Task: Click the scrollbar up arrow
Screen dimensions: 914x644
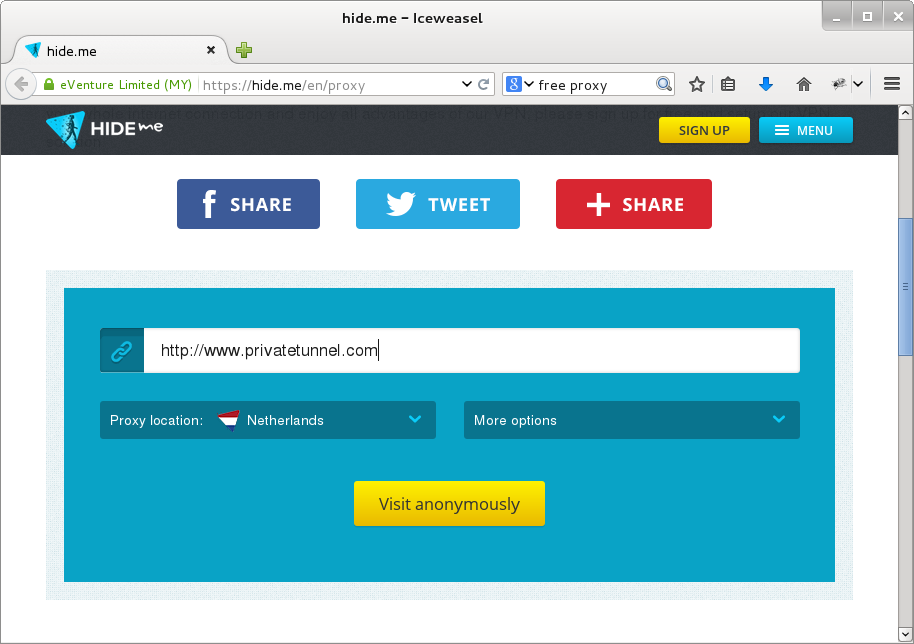Action: (x=905, y=112)
